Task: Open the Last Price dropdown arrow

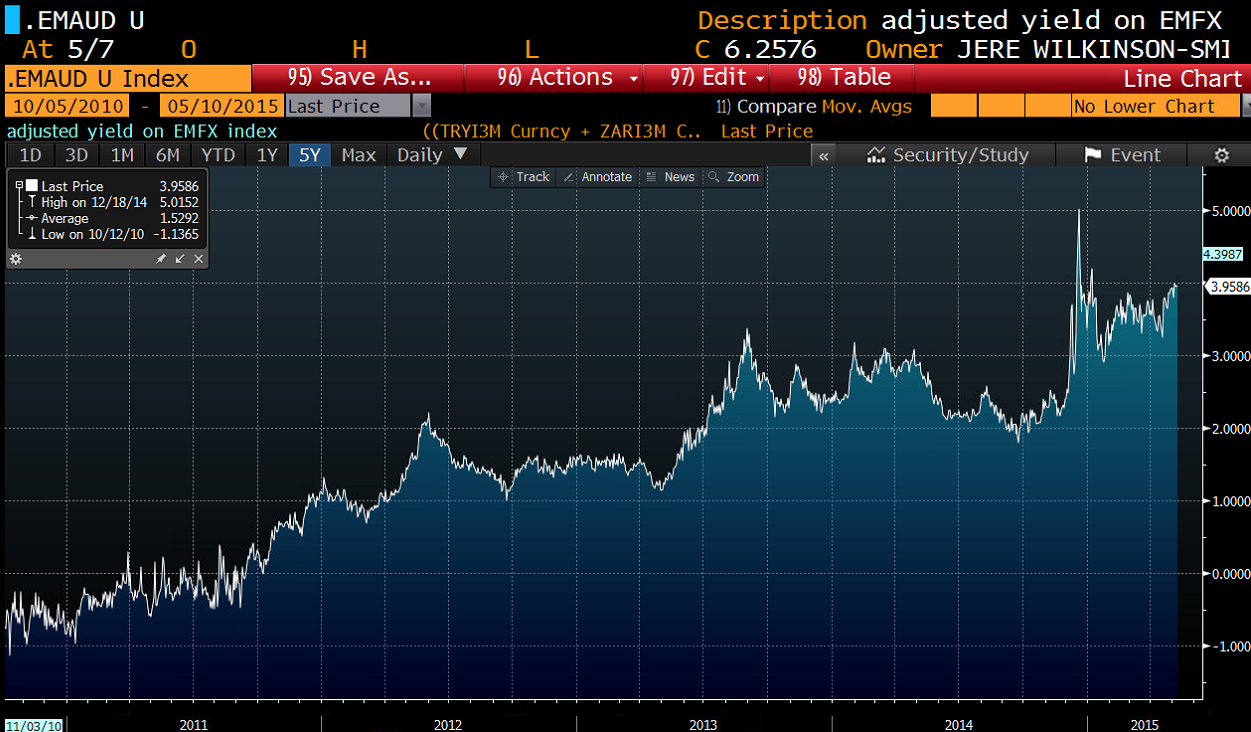Action: tap(422, 106)
